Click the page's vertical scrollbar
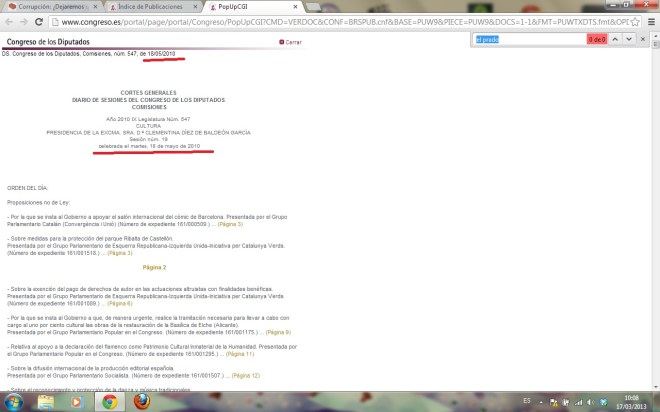This screenshot has height=412, width=660. pyautogui.click(x=655, y=200)
